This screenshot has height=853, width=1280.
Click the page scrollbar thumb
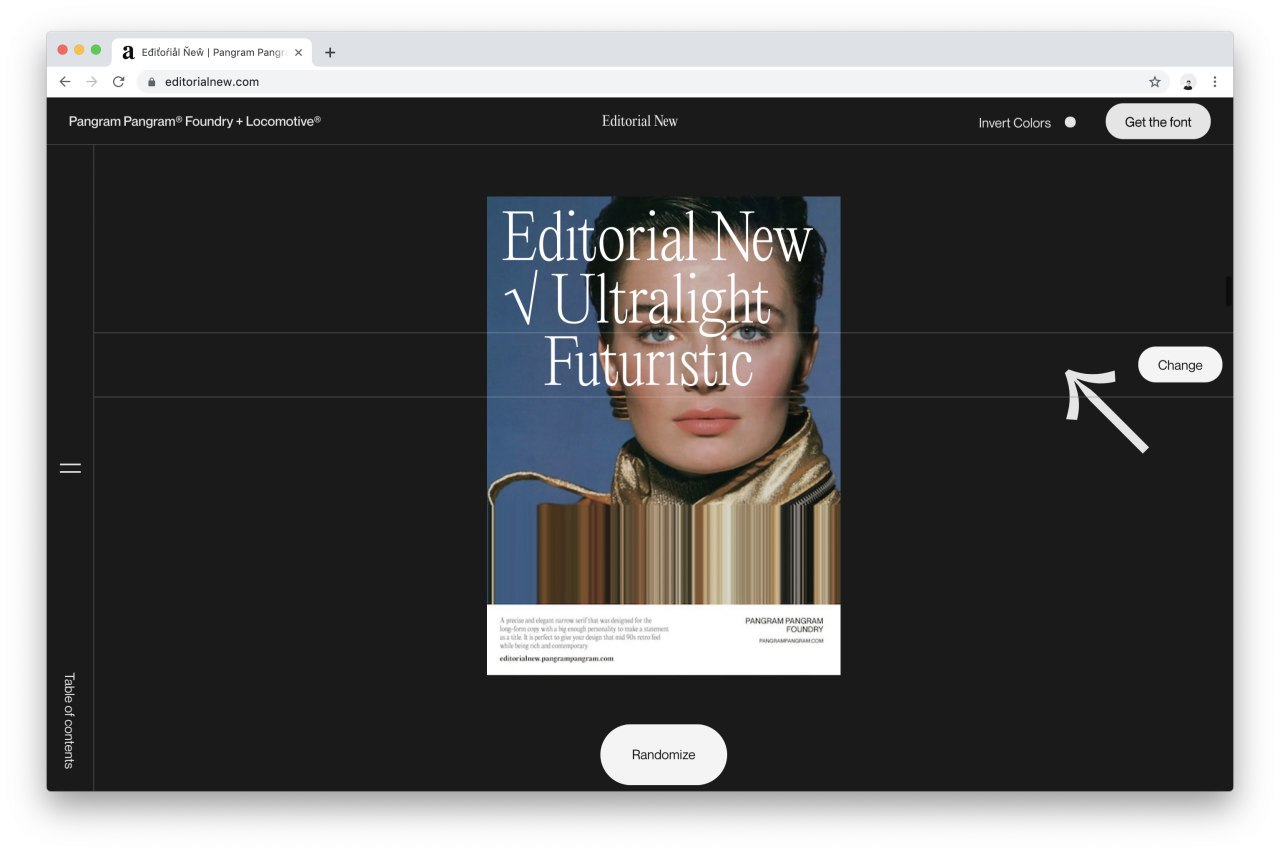tap(1229, 291)
